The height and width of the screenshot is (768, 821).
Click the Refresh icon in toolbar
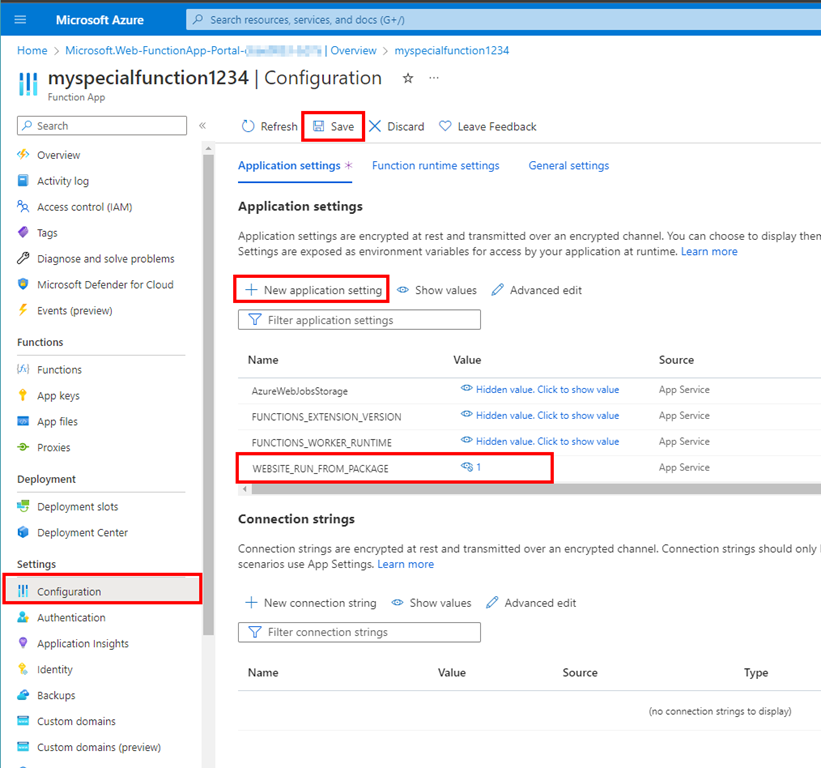248,127
